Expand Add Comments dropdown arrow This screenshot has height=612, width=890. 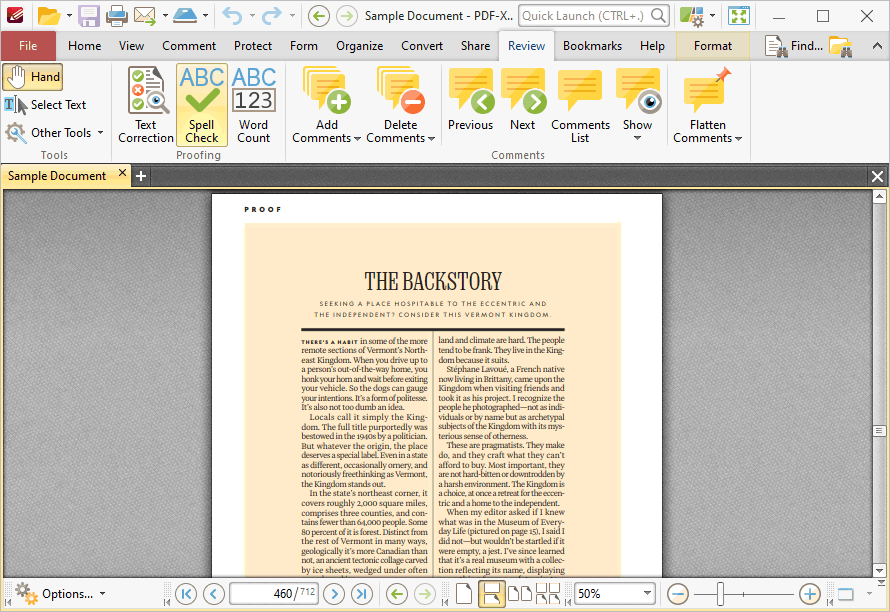(357, 139)
